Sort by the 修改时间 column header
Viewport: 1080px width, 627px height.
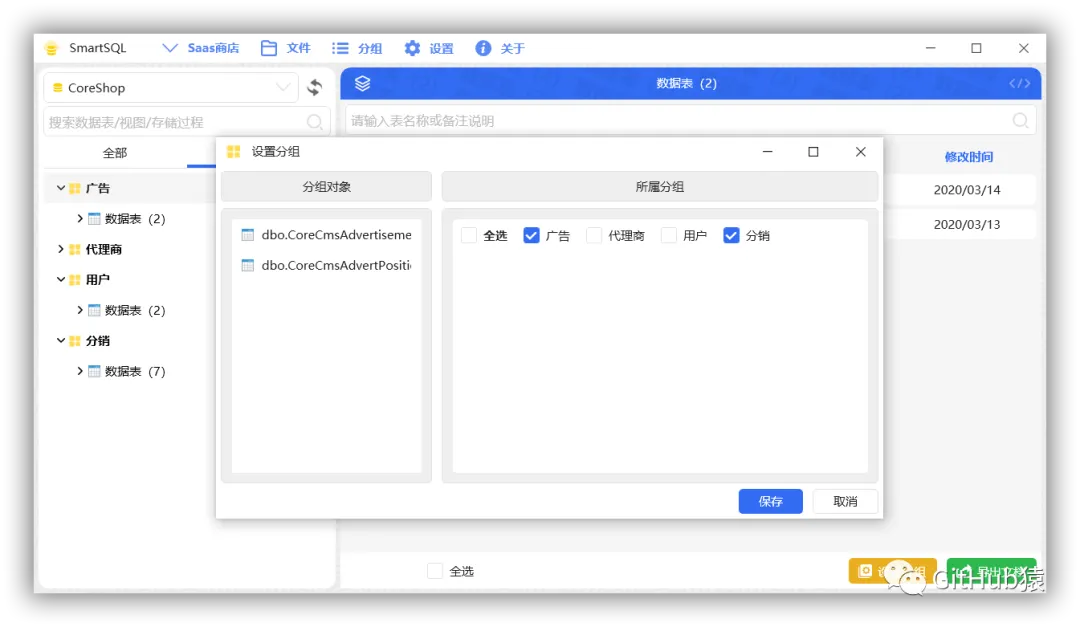click(x=968, y=156)
